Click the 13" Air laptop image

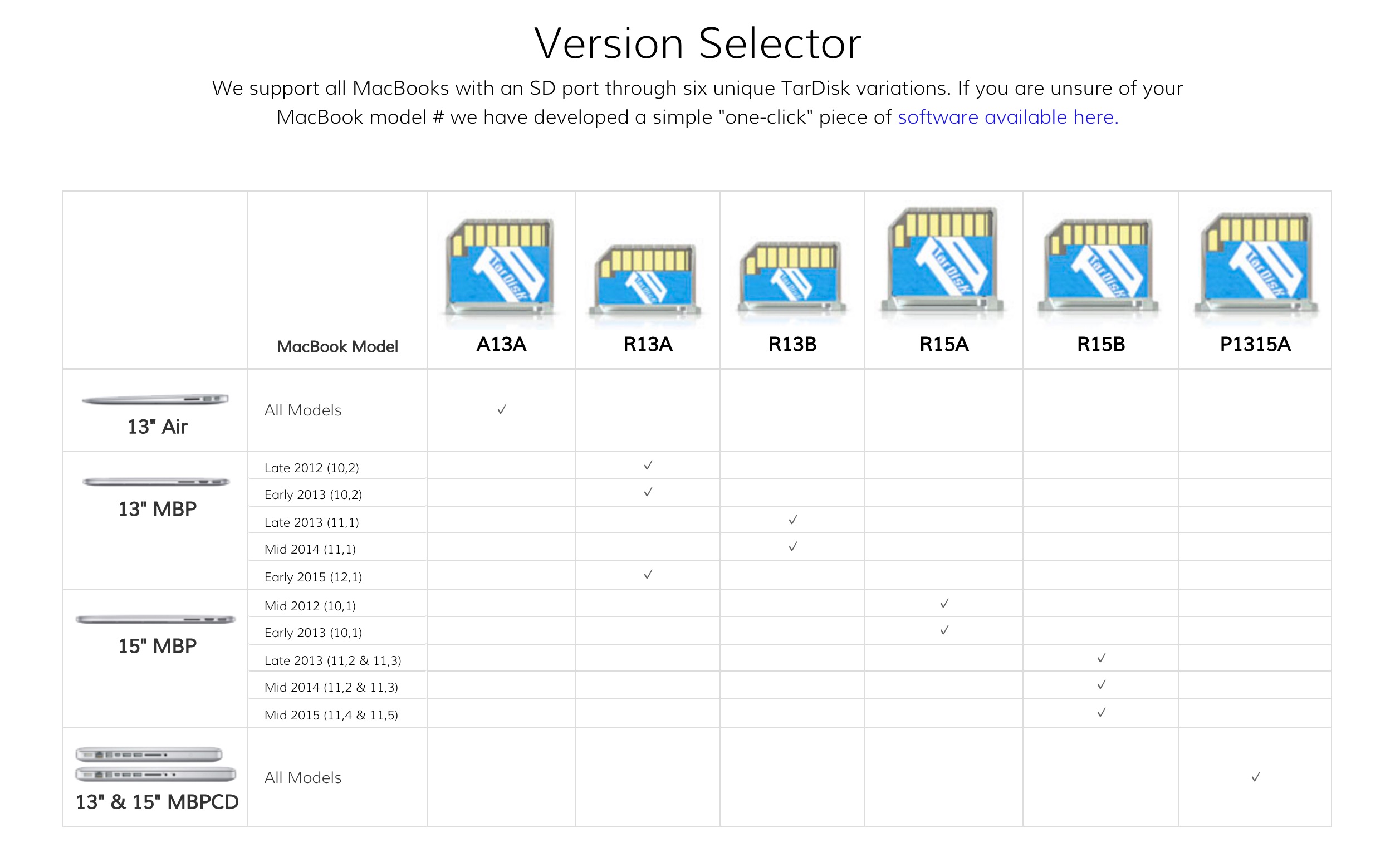tap(155, 400)
